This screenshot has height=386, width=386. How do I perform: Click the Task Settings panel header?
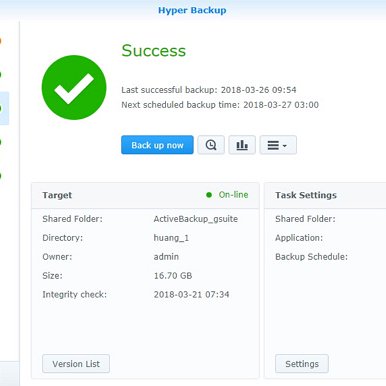[x=325, y=195]
